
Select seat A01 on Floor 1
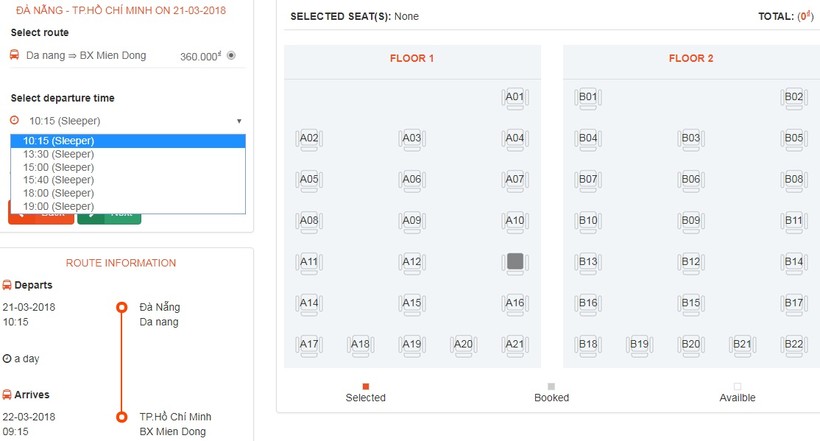[514, 98]
